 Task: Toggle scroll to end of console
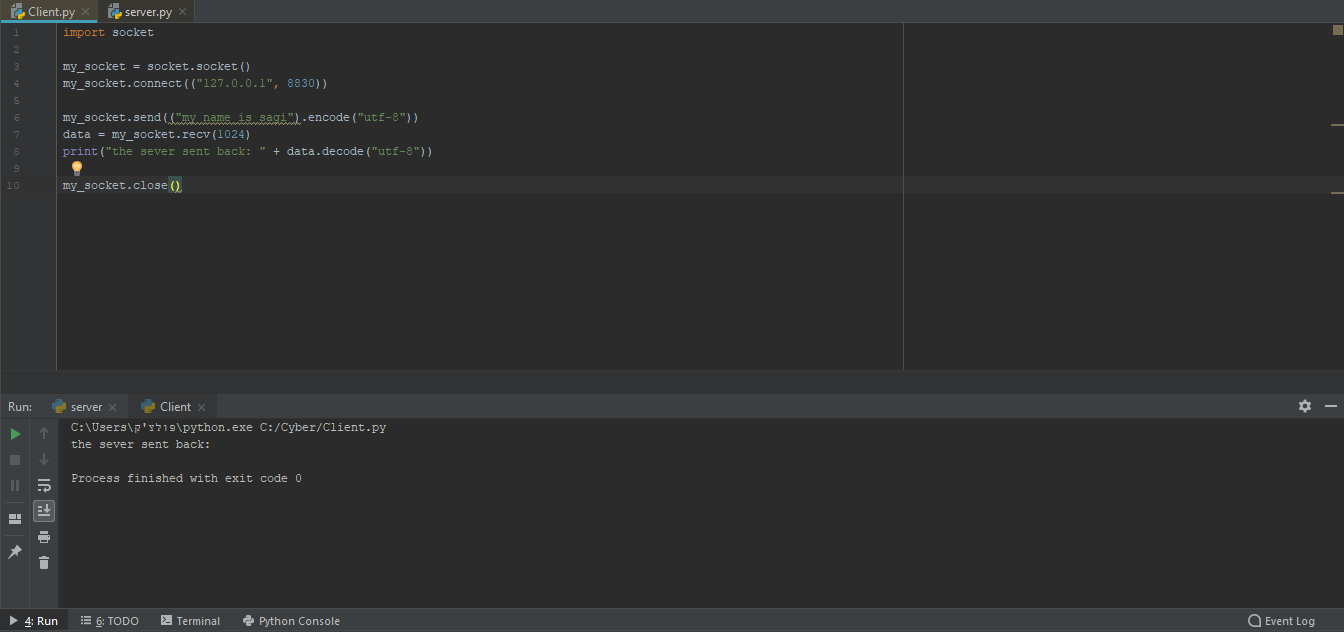pos(44,511)
